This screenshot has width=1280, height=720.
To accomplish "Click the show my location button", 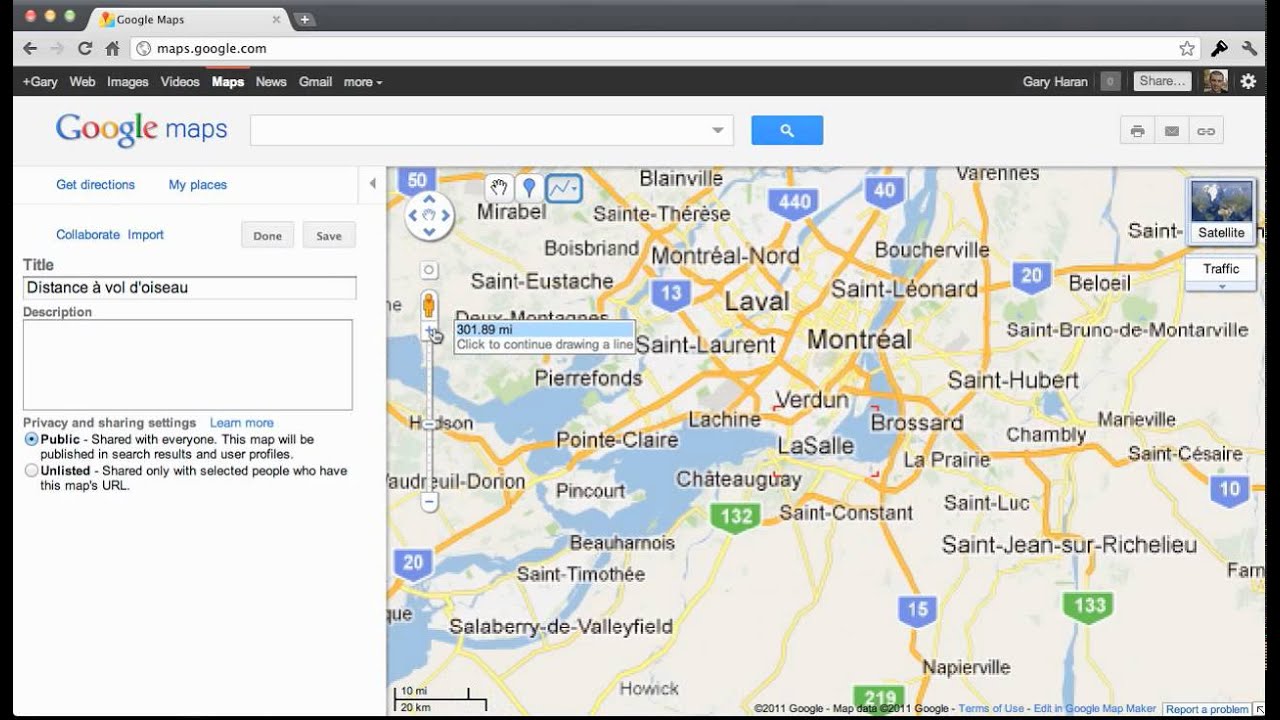I will point(429,270).
